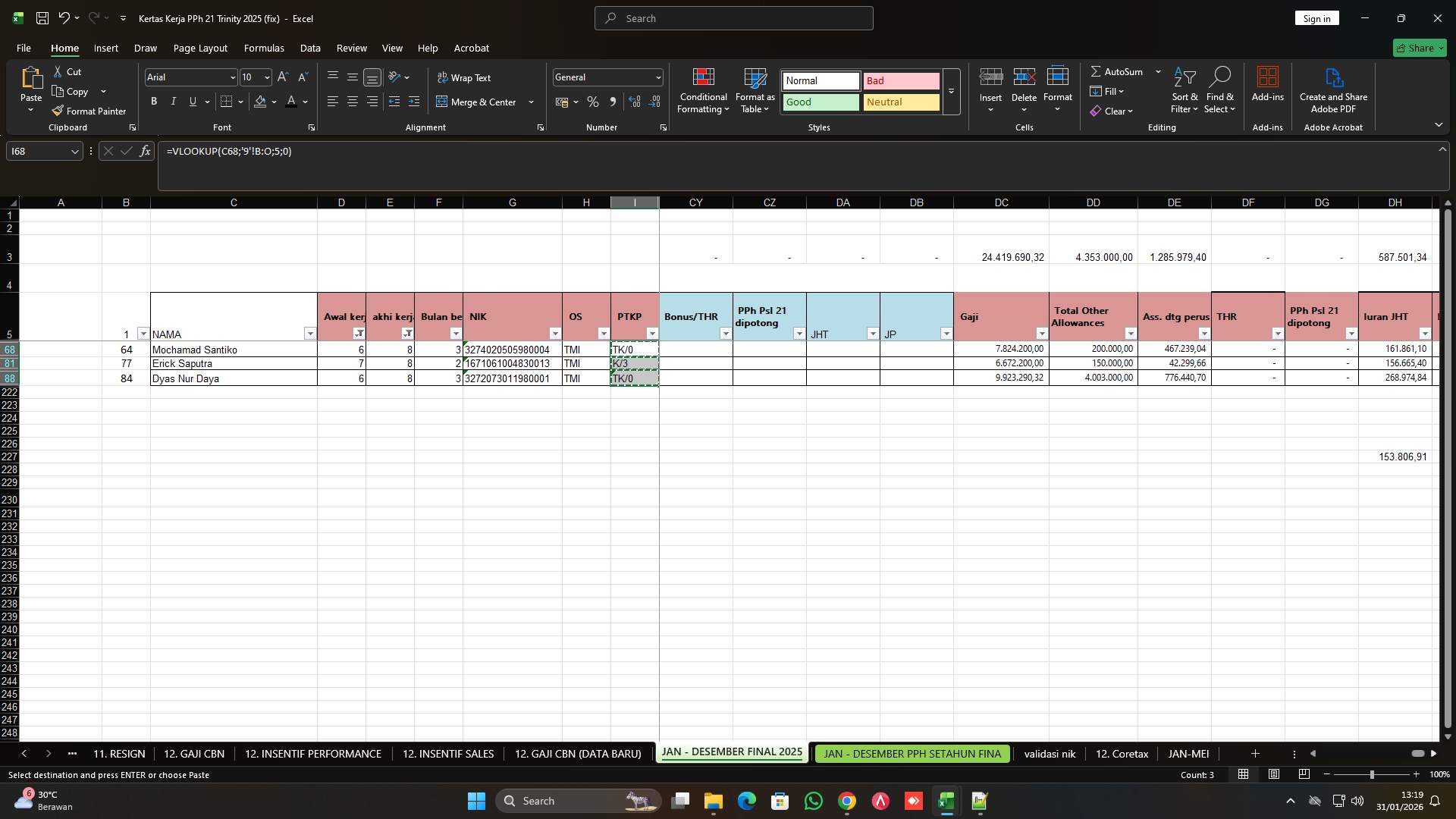Click the Borders icon in Font group
The image size is (1456, 819).
click(x=226, y=102)
